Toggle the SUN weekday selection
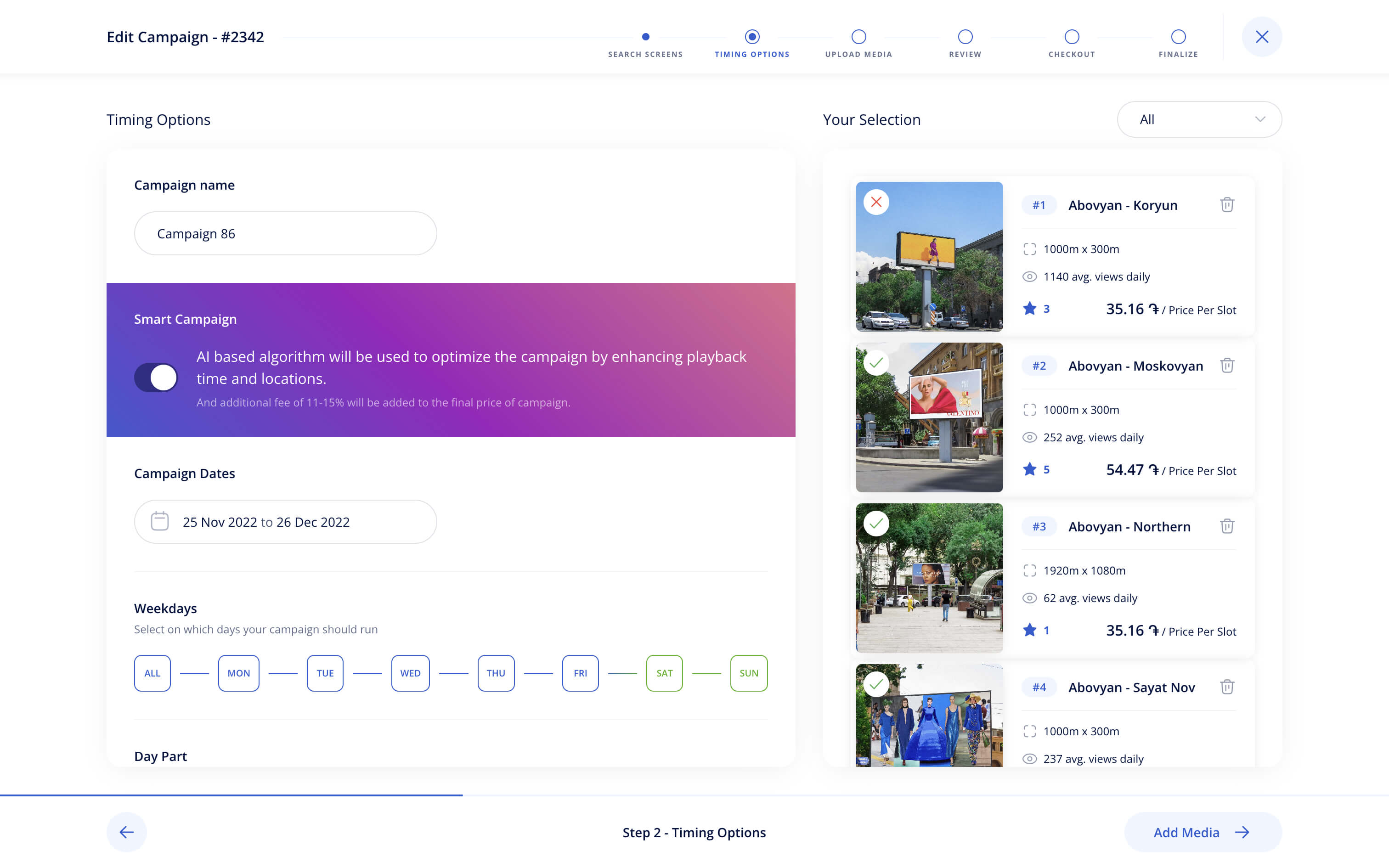The width and height of the screenshot is (1389, 868). pyautogui.click(x=748, y=673)
